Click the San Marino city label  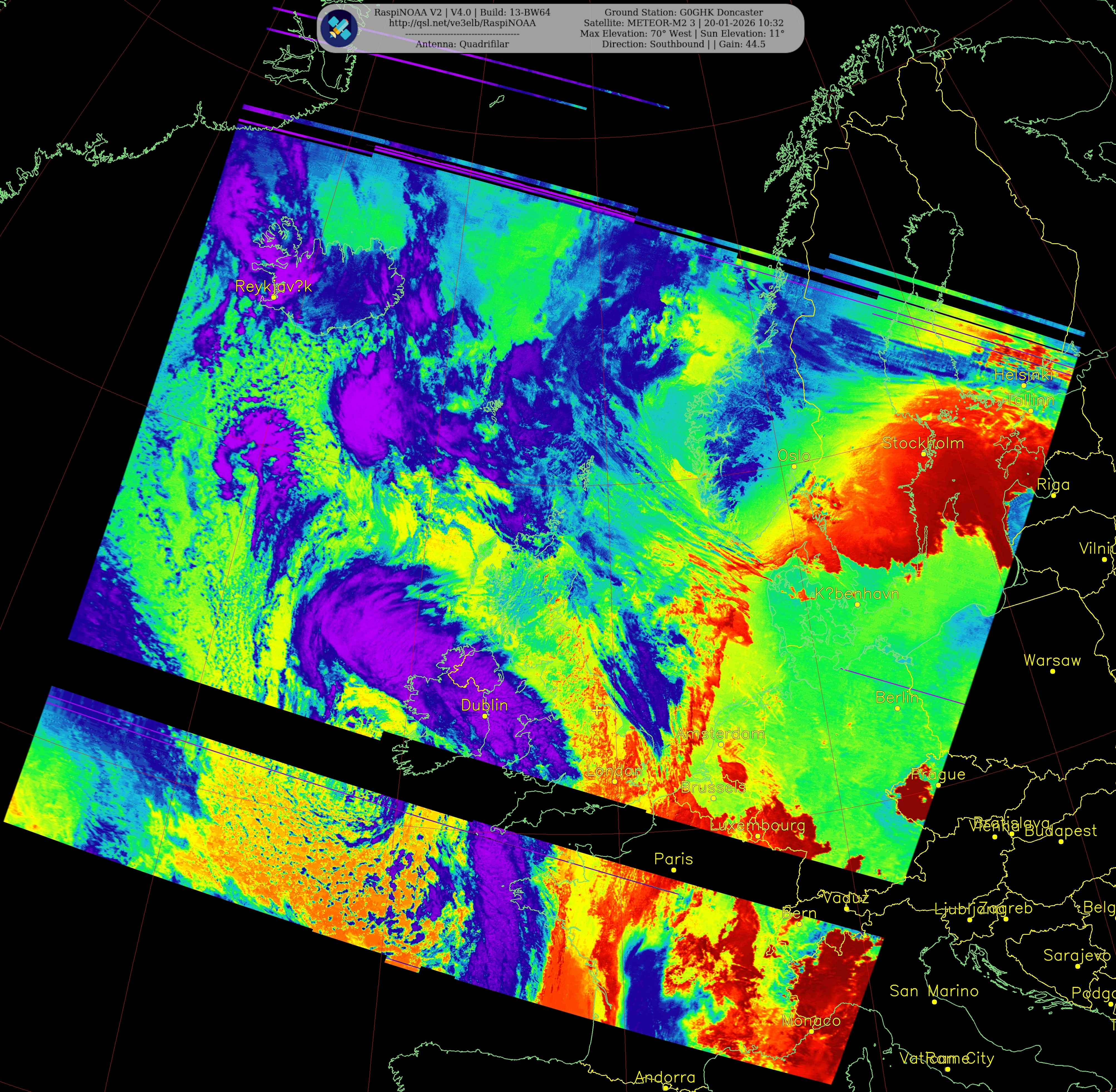coord(934,991)
